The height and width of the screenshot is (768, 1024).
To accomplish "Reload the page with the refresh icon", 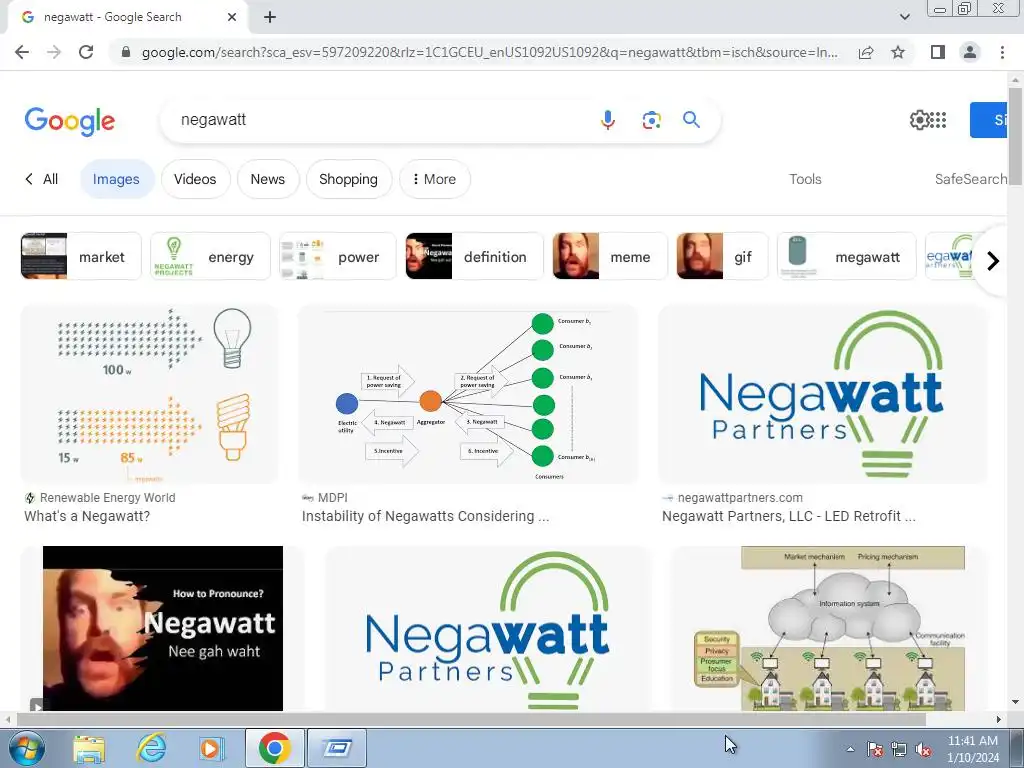I will (x=86, y=52).
